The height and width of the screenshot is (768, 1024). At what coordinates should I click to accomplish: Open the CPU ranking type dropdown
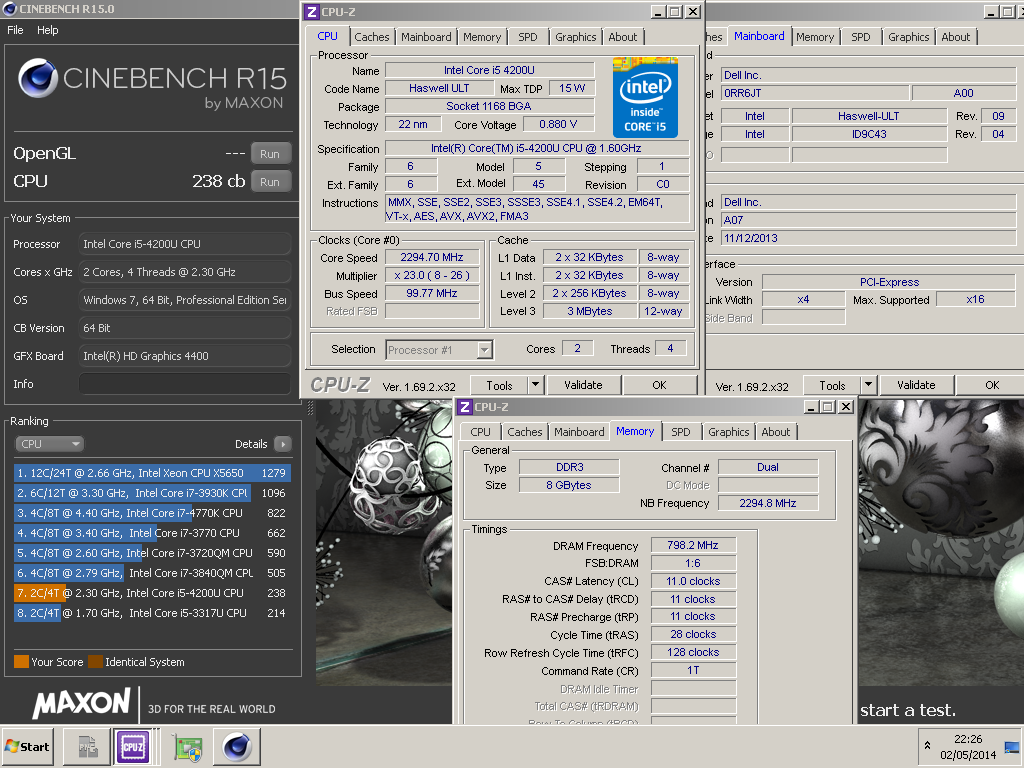coord(50,444)
